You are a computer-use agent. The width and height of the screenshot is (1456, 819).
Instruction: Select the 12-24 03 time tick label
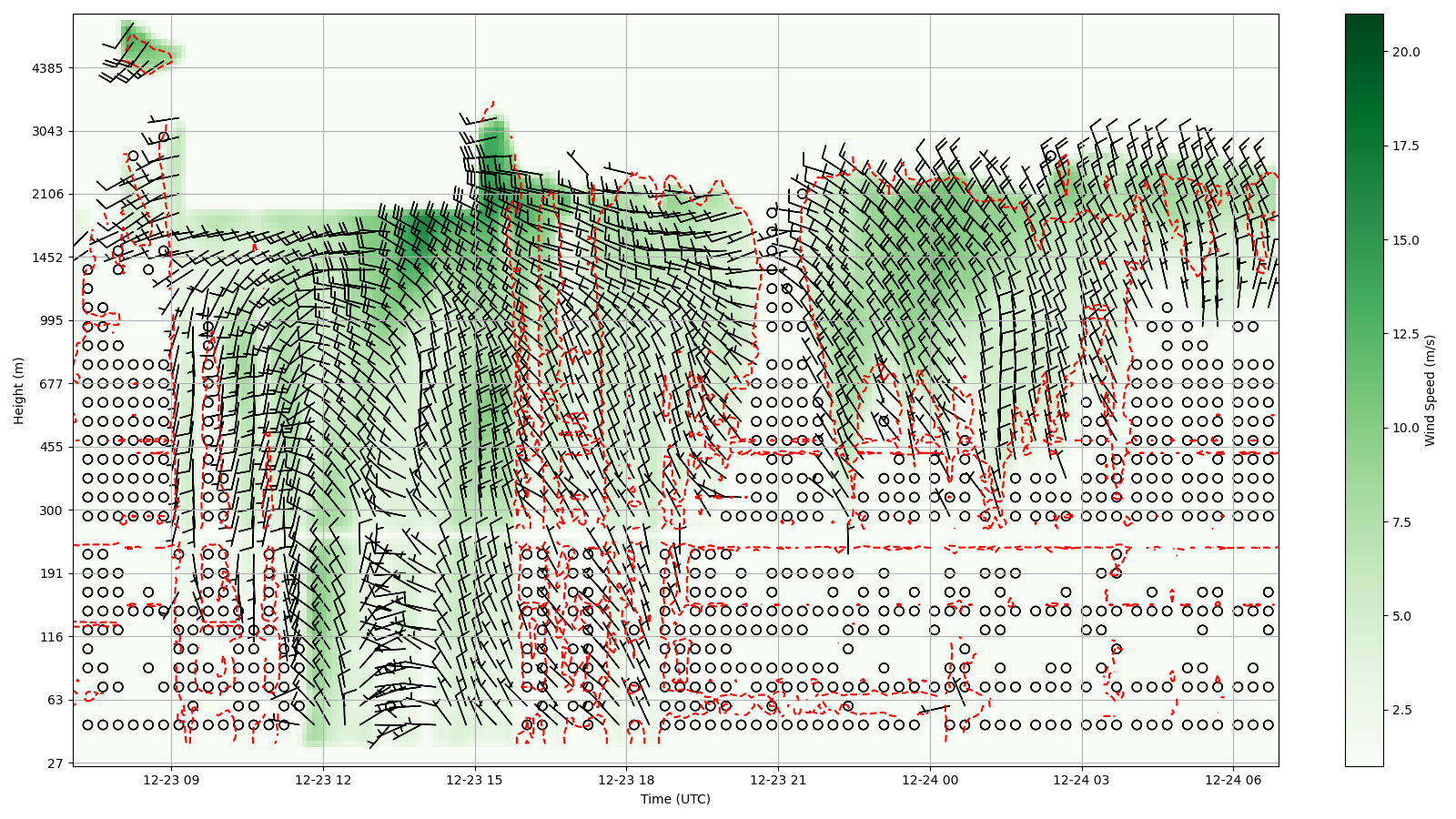coord(1082,780)
